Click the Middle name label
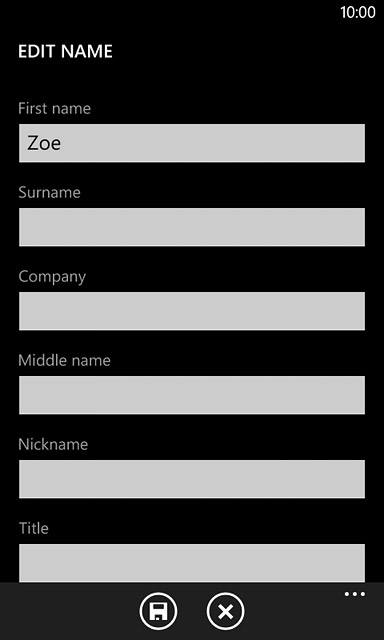The height and width of the screenshot is (640, 384). pyautogui.click(x=64, y=360)
